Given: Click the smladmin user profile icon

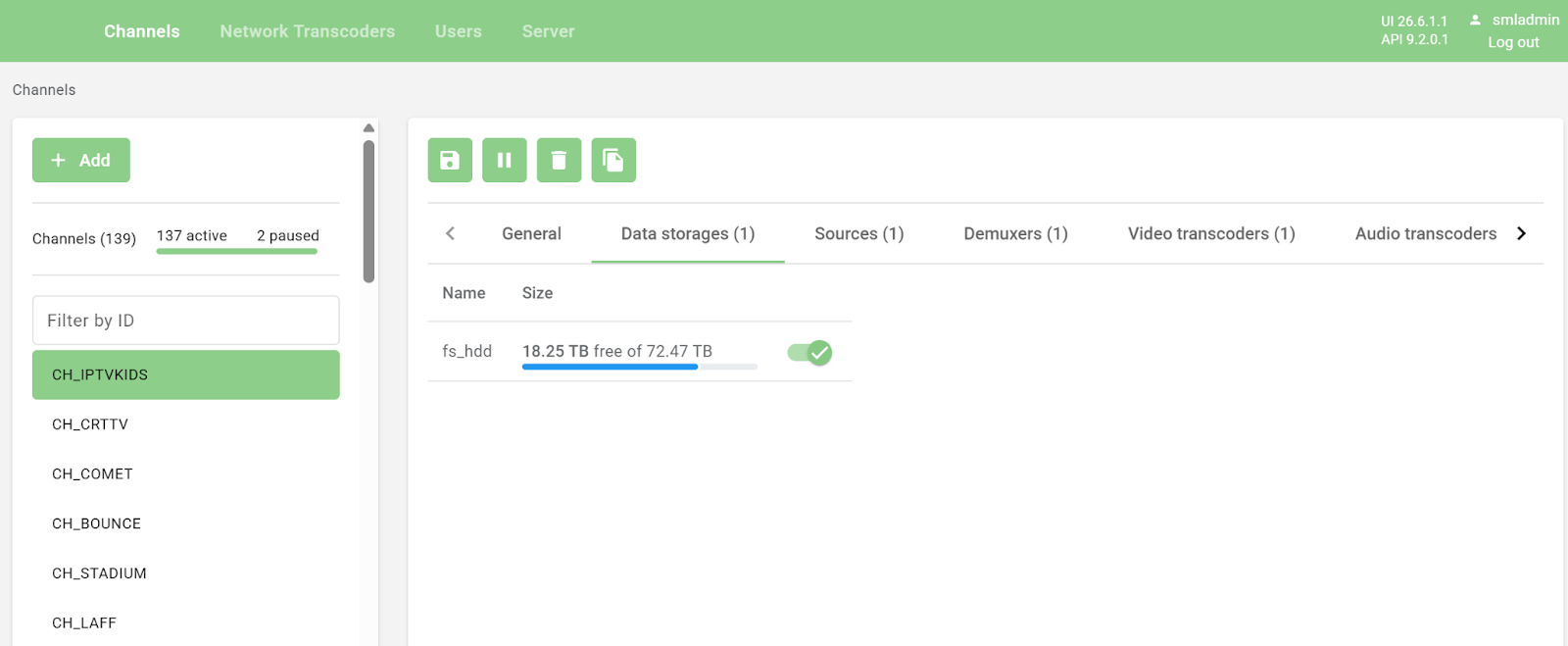Looking at the screenshot, I should tap(1475, 20).
